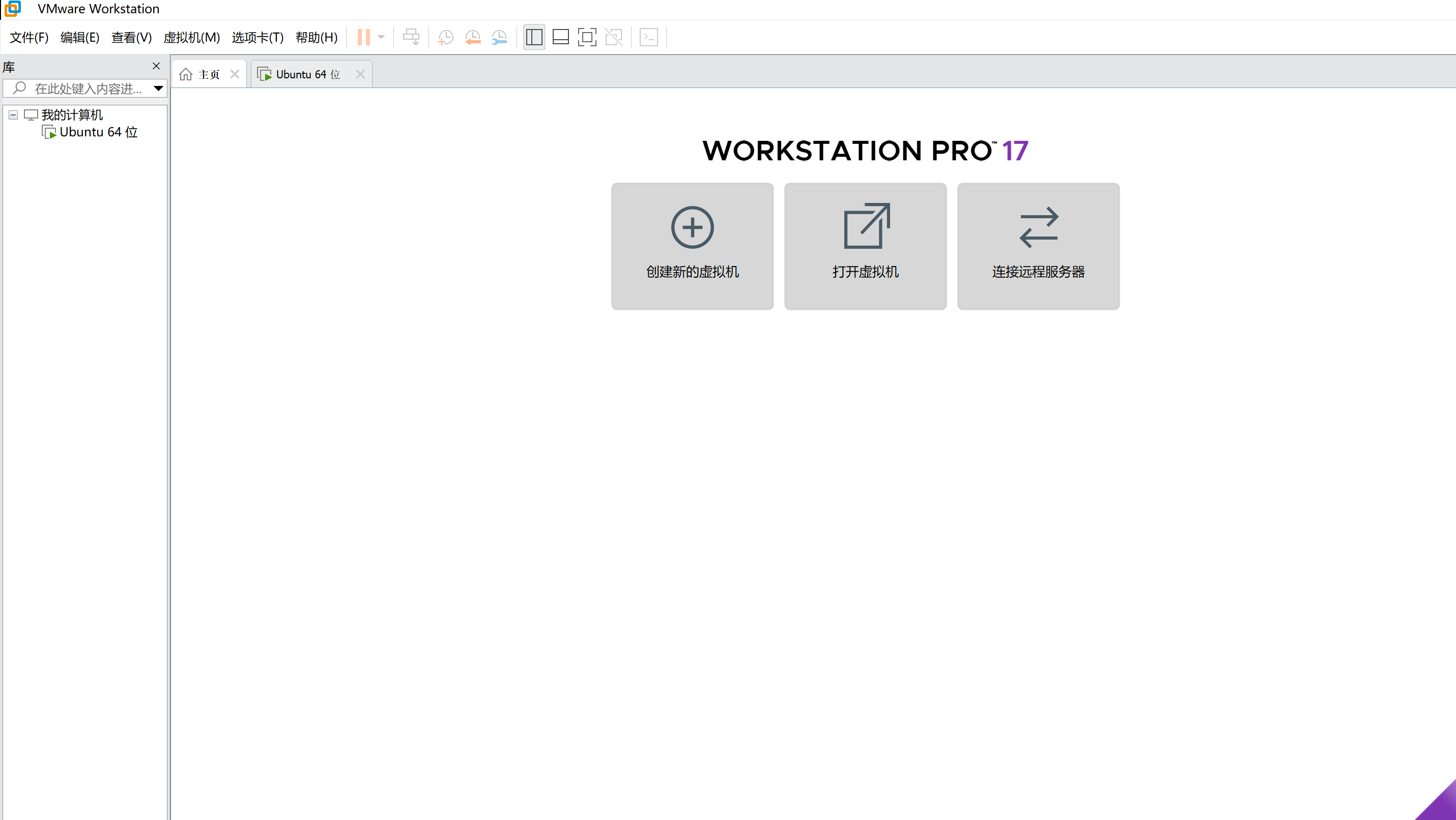Switch to the Ubuntu 64 位 tab
The width and height of the screenshot is (1456, 820).
[307, 74]
